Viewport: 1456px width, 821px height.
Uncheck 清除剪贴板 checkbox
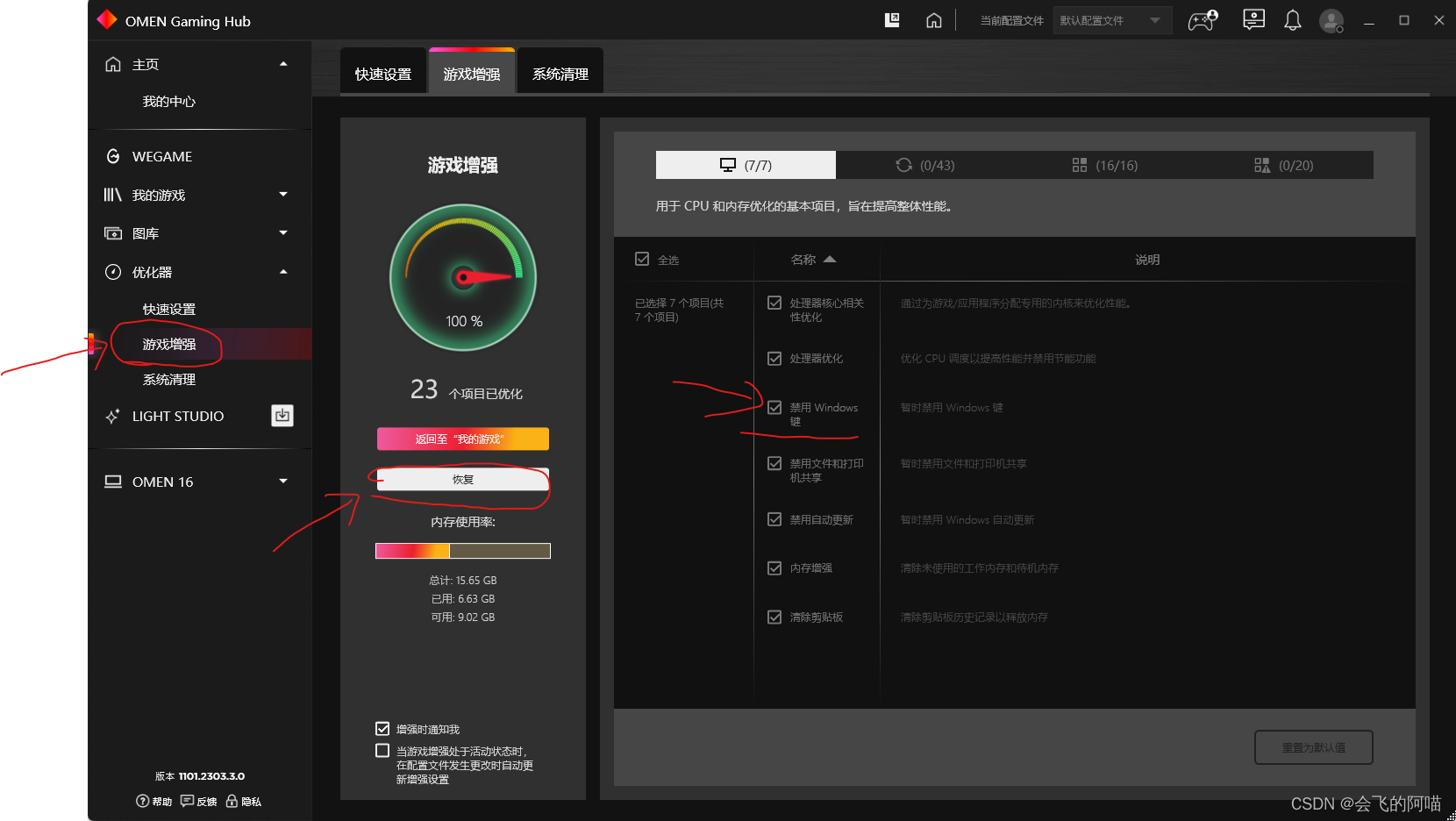[774, 617]
